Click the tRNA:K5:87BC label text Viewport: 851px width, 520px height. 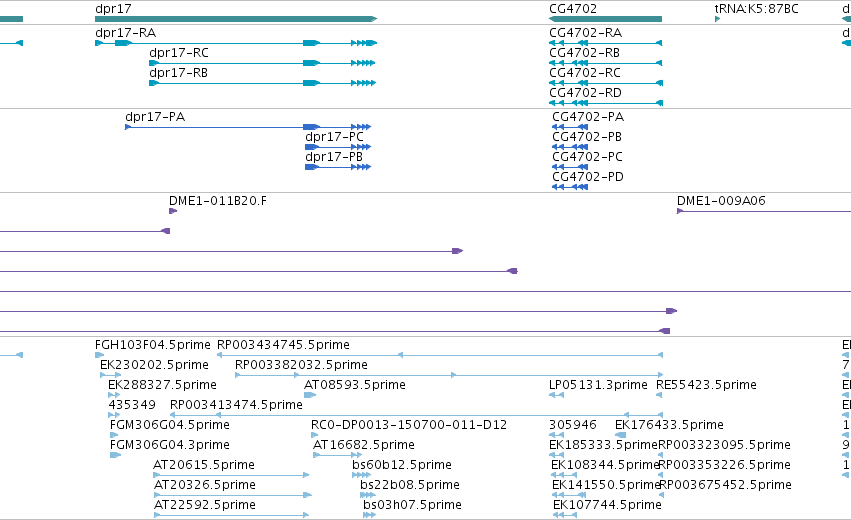pos(756,9)
